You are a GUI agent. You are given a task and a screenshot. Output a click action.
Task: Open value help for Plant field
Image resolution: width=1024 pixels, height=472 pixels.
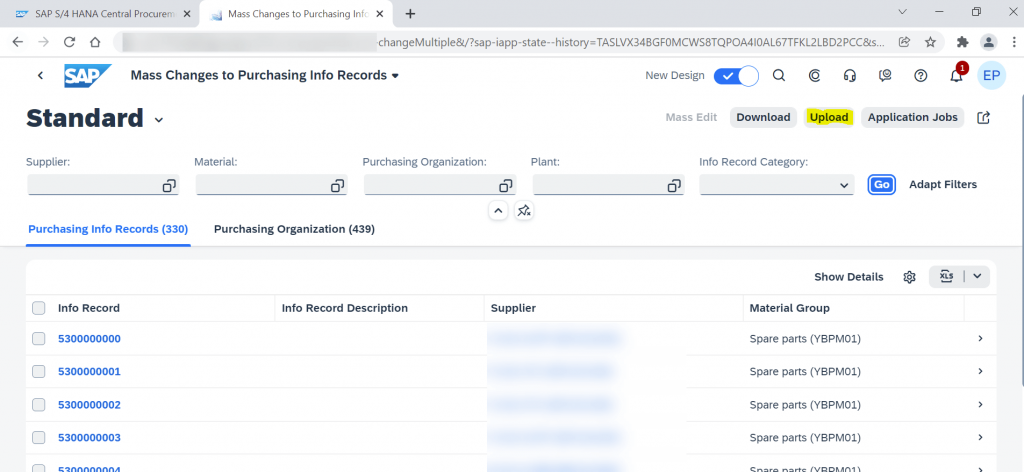pos(674,185)
